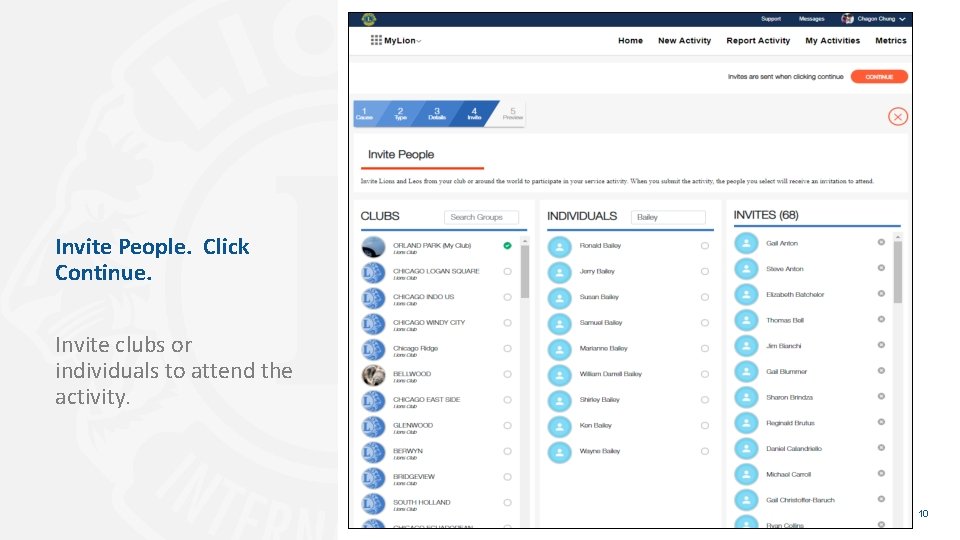
Task: Click Samuel Bailey name
Action: 601,323
